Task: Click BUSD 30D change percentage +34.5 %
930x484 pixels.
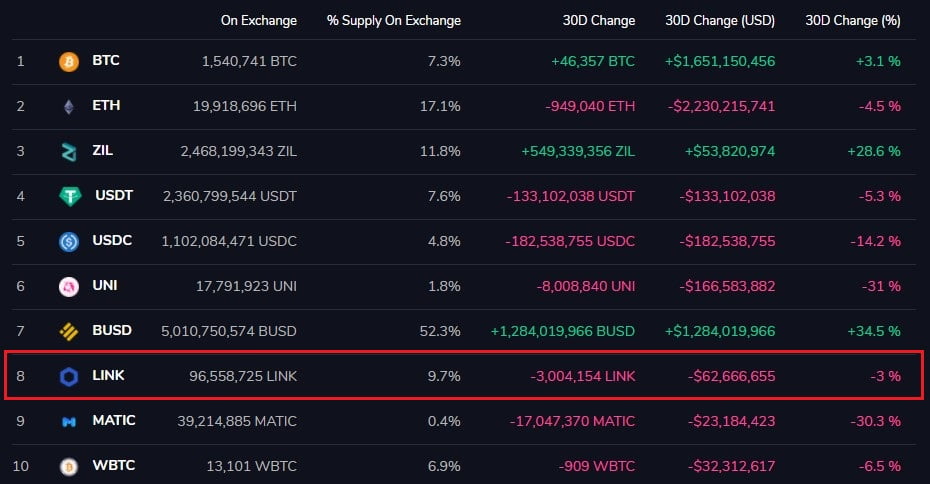Action: click(873, 331)
